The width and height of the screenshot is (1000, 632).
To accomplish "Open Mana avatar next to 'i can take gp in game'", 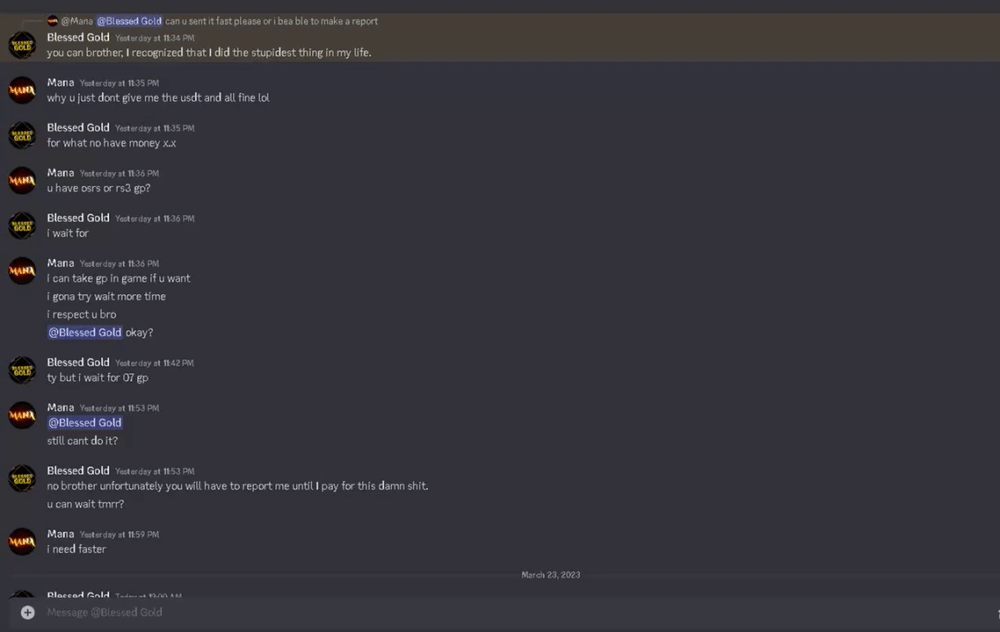I will [22, 270].
